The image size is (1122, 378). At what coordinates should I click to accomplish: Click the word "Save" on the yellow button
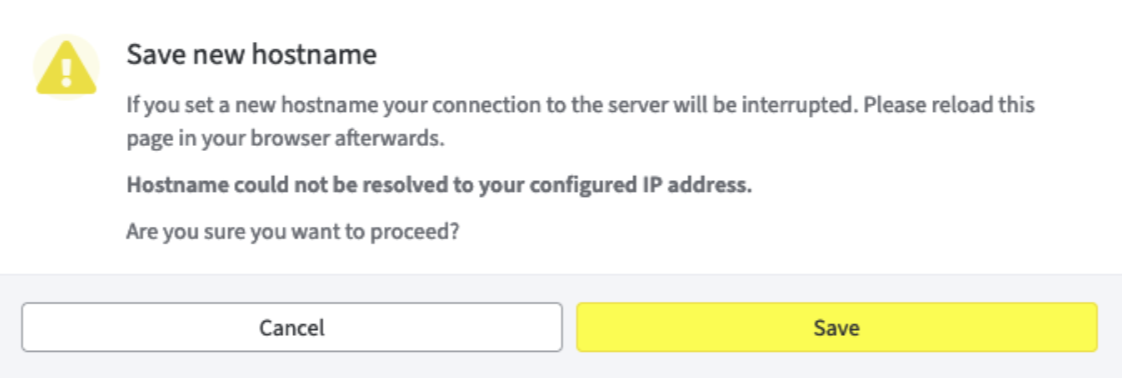(836, 328)
